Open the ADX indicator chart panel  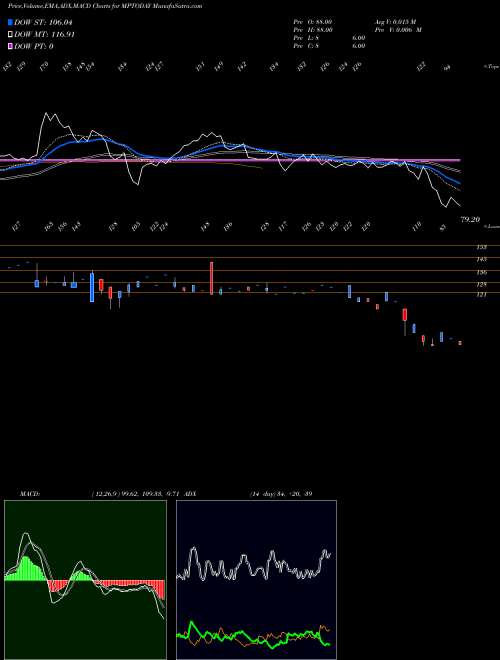click(x=256, y=580)
